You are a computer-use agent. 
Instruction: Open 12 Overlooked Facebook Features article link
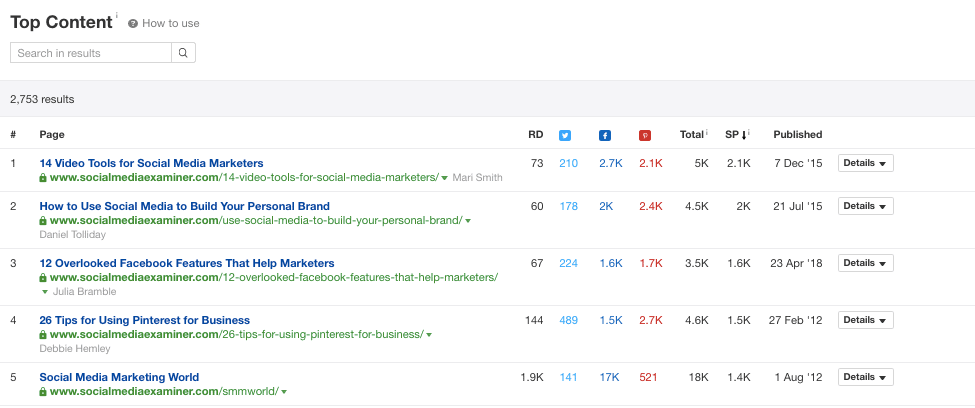[186, 263]
